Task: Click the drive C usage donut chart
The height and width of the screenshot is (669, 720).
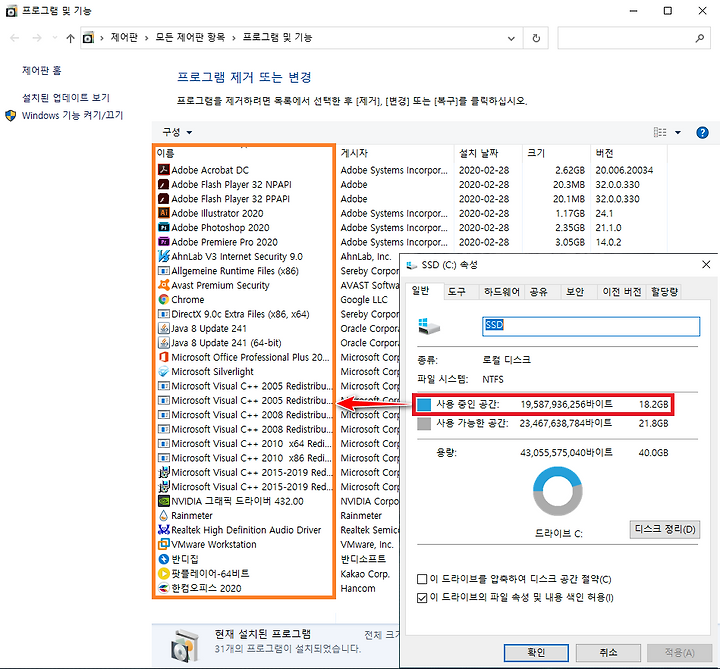Action: [557, 491]
